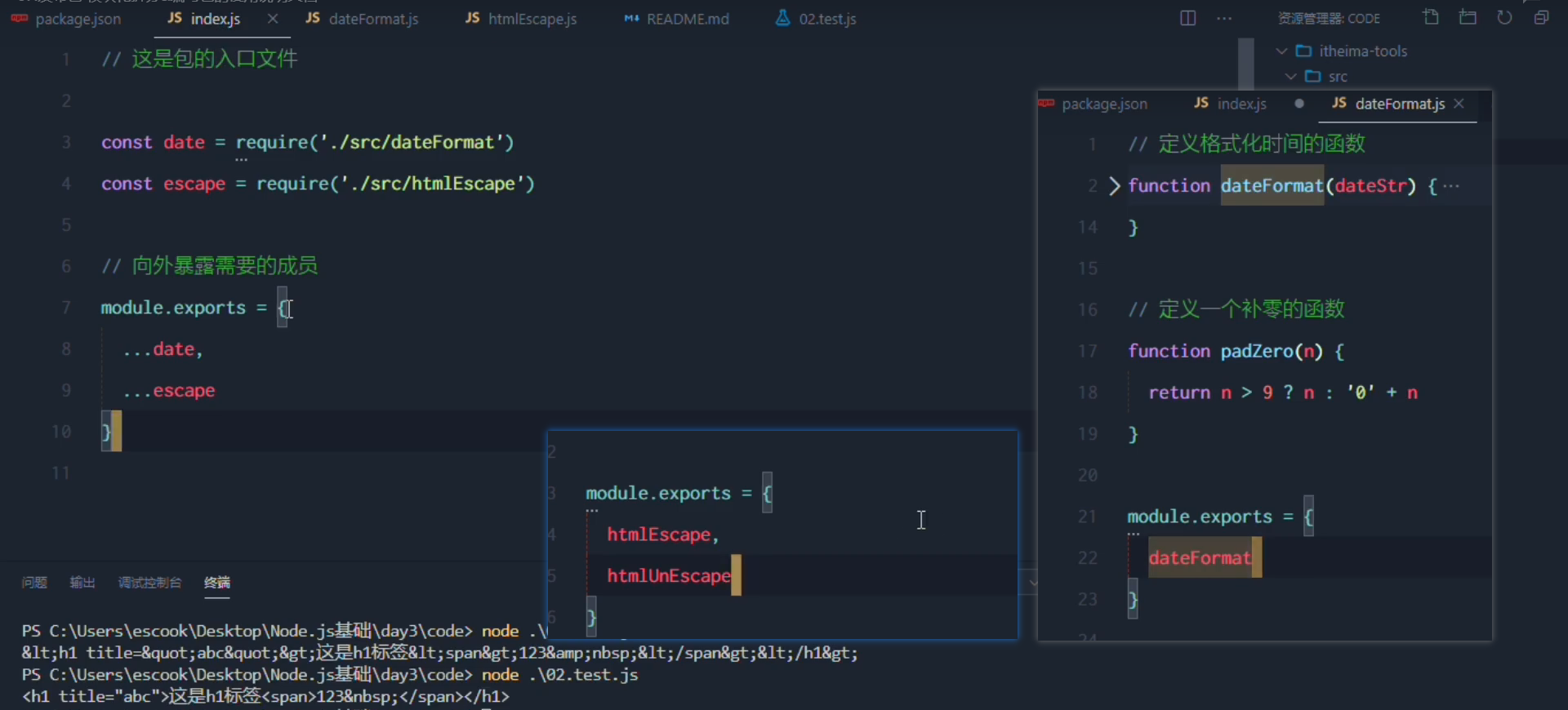The image size is (1568, 710).
Task: Switch to the 终端 (Terminal) panel tab
Action: click(x=217, y=583)
